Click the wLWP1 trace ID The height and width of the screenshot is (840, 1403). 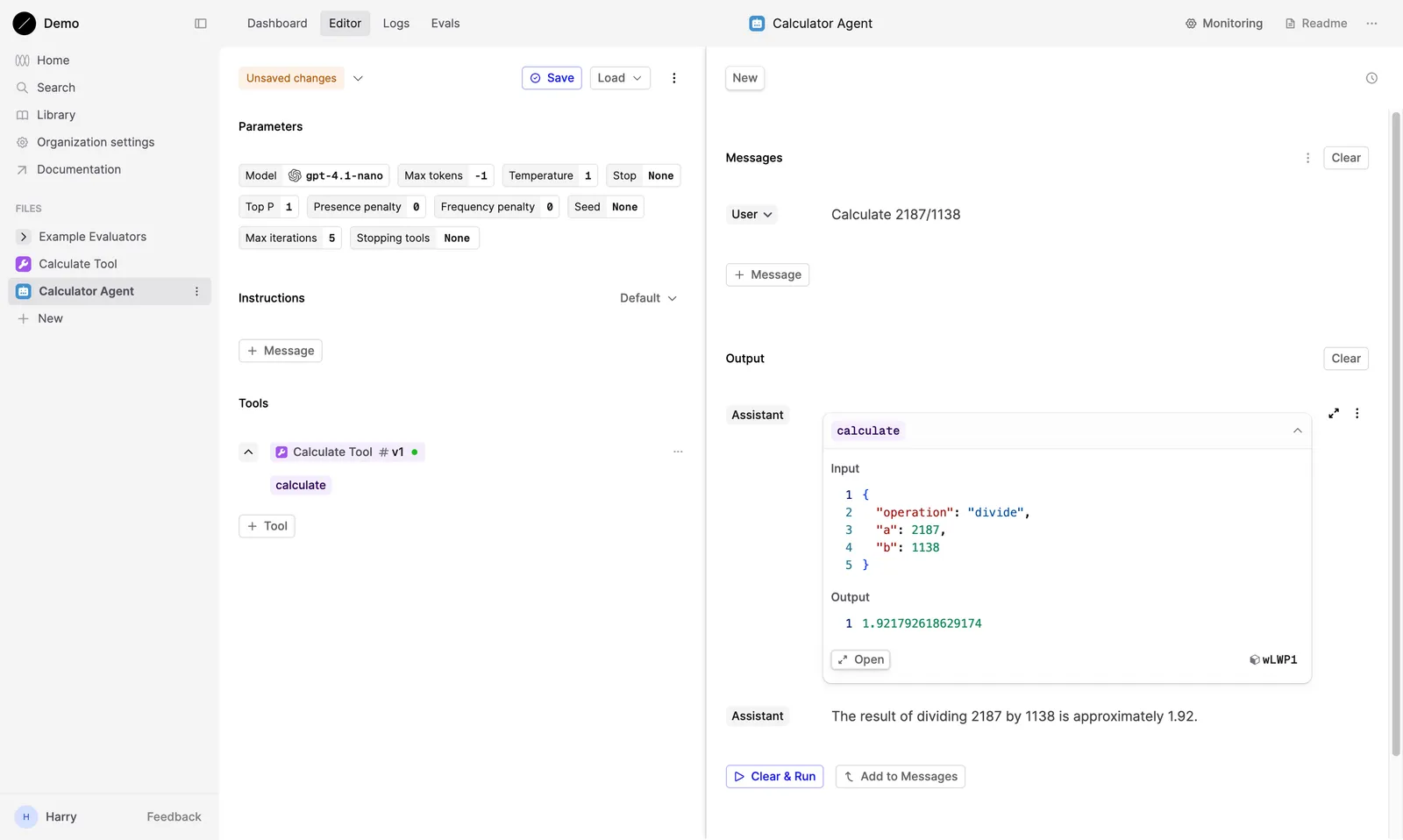[1273, 659]
